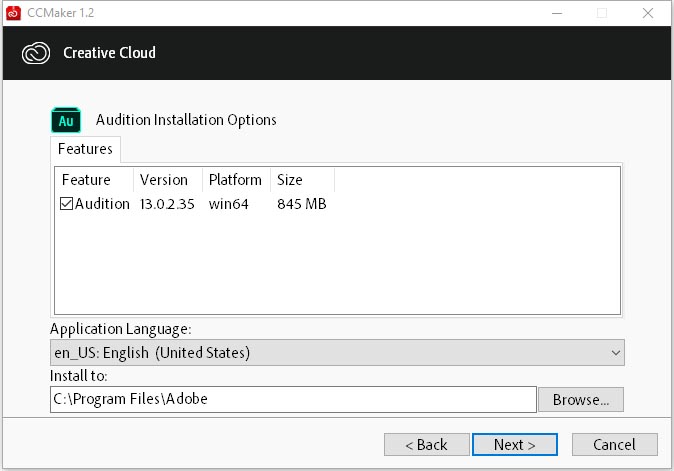Viewport: 674px width, 471px height.
Task: Click the win64 platform cell
Action: pyautogui.click(x=228, y=204)
